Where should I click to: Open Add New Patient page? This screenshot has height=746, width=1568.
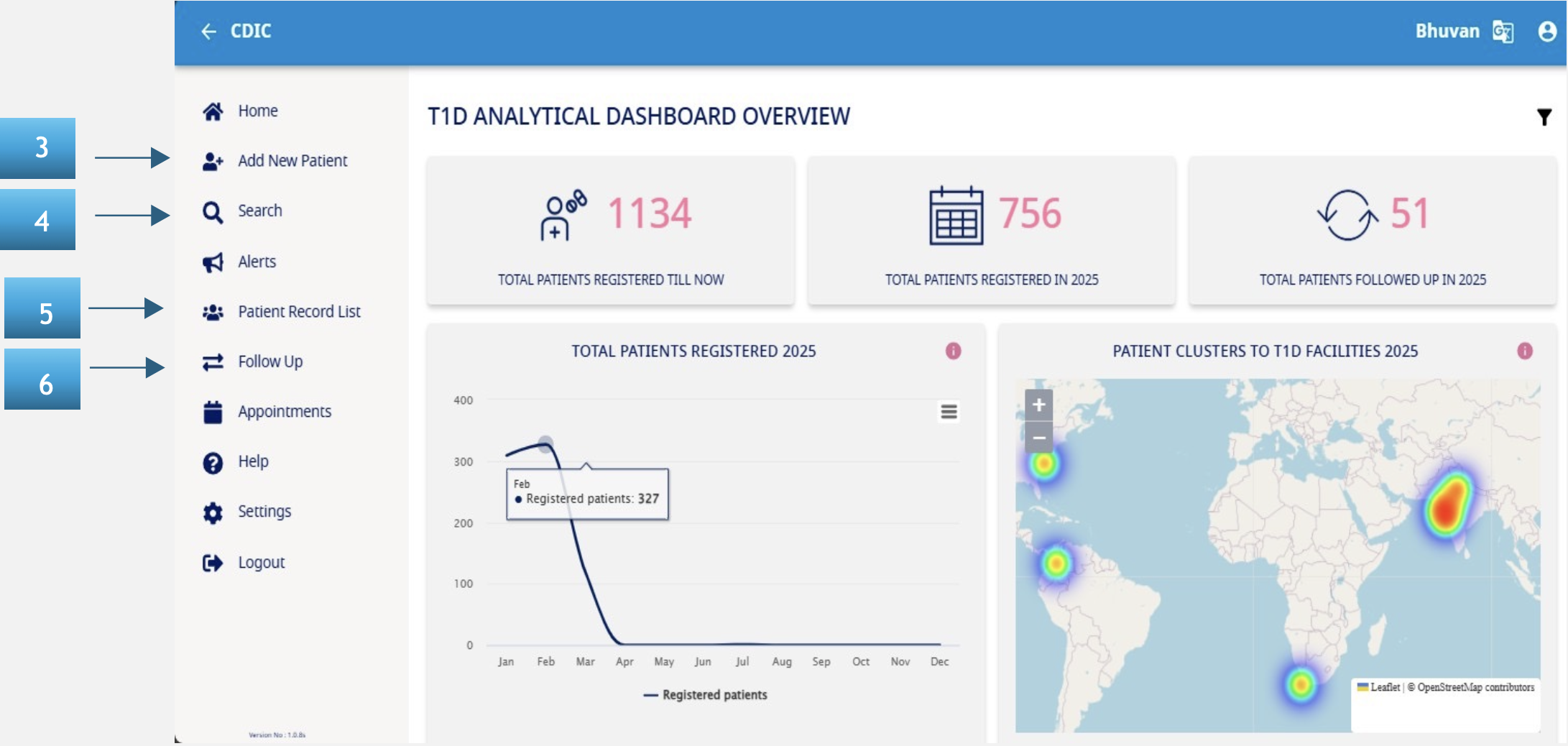pyautogui.click(x=292, y=161)
